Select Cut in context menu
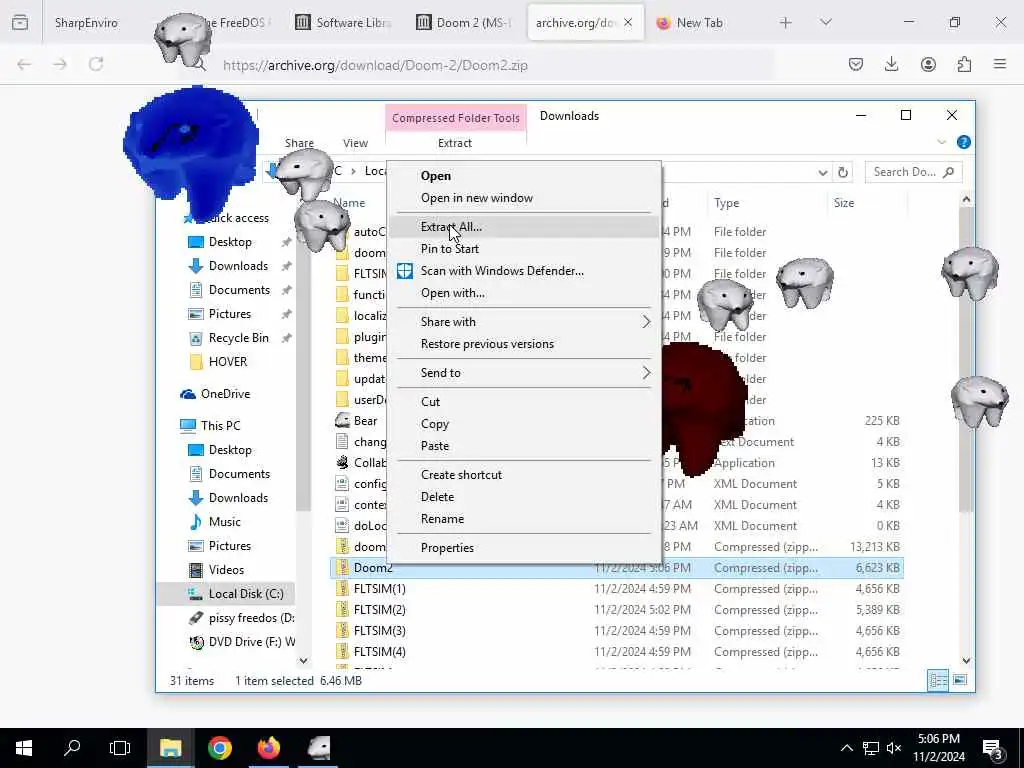The height and width of the screenshot is (768, 1024). pyautogui.click(x=522, y=402)
